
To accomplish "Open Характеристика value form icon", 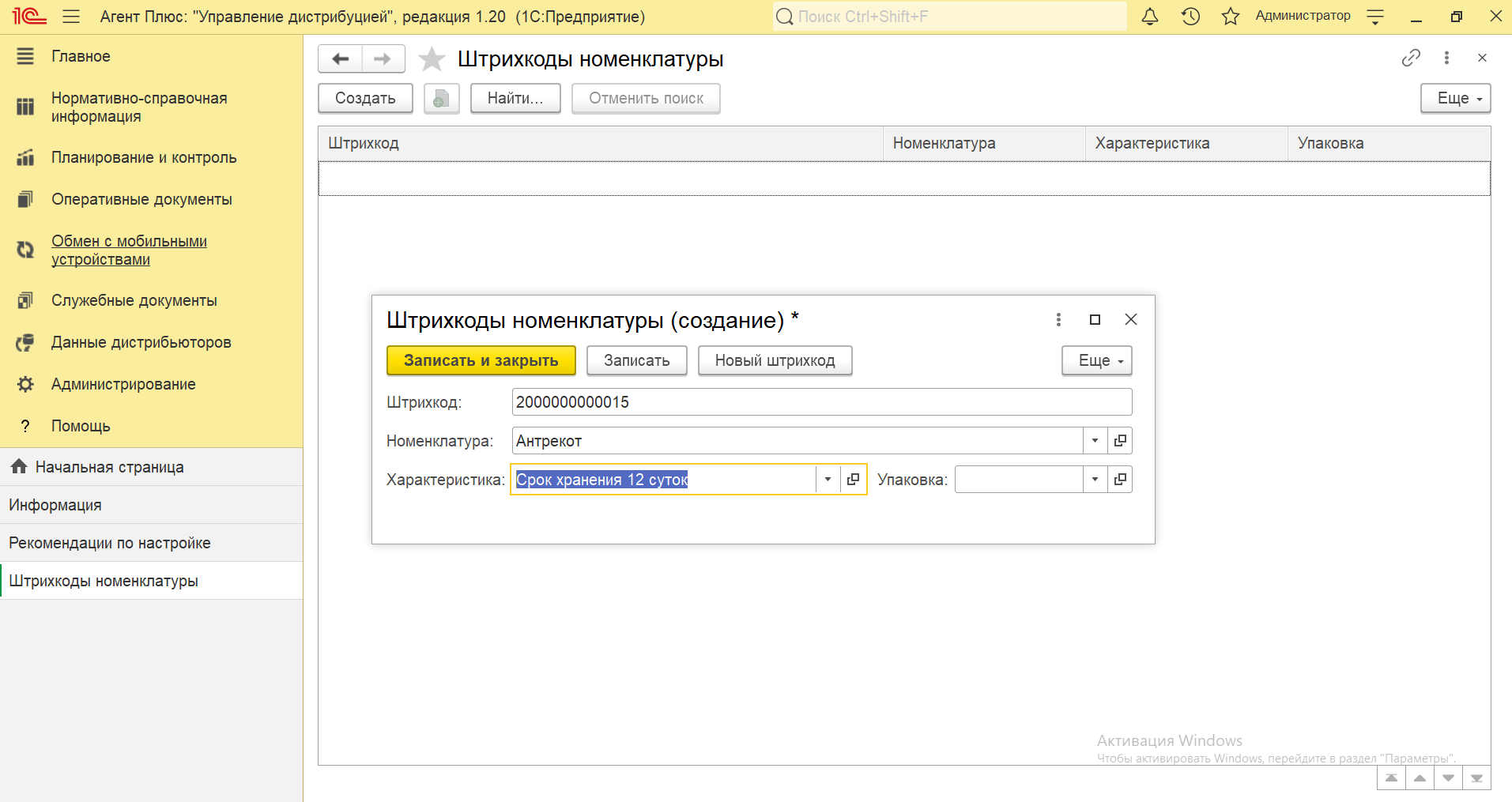I will coord(853,480).
